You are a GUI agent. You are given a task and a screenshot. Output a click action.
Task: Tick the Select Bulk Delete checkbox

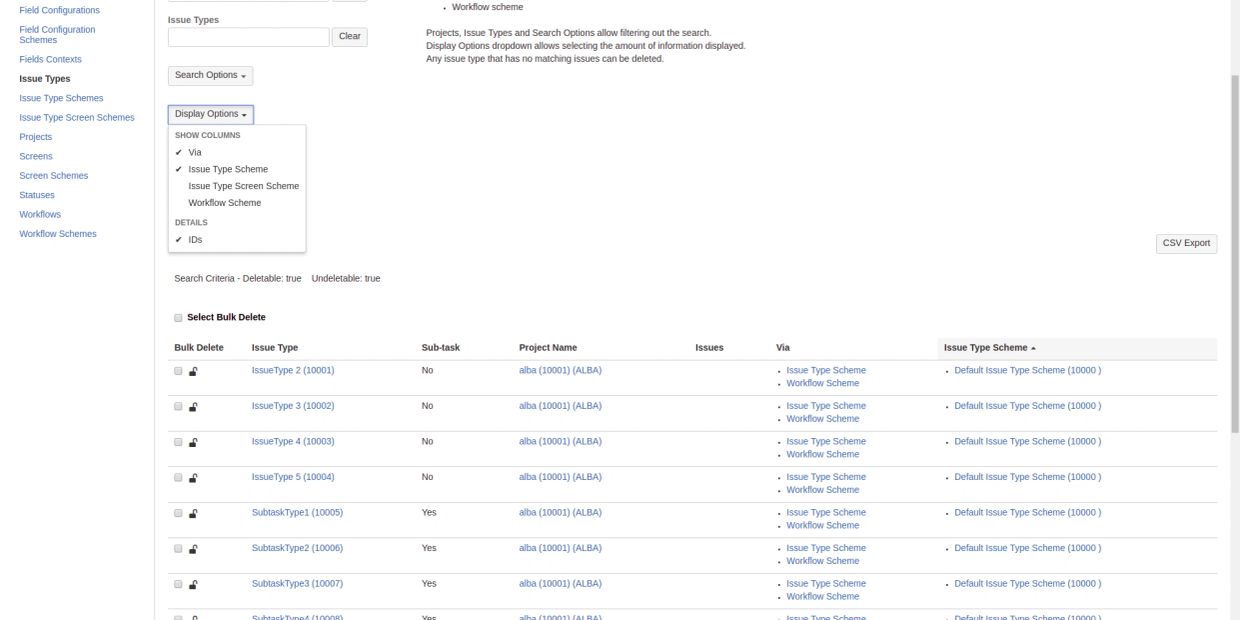178,318
